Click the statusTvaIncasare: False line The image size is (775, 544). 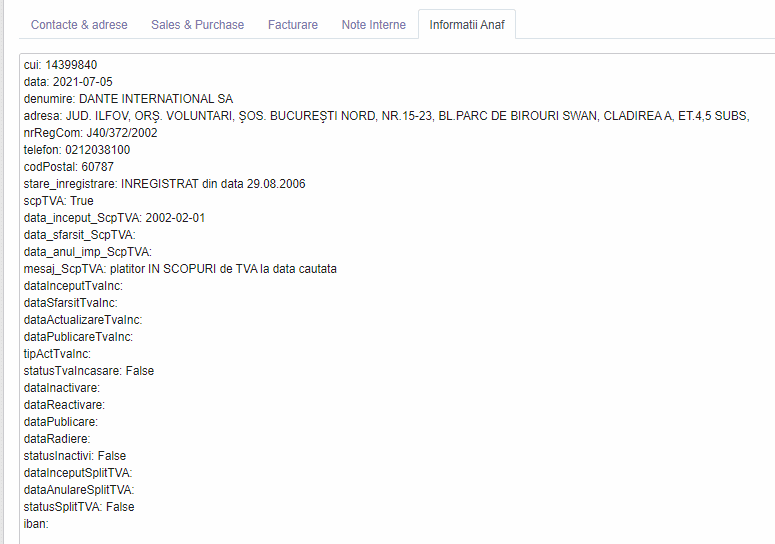click(x=88, y=371)
